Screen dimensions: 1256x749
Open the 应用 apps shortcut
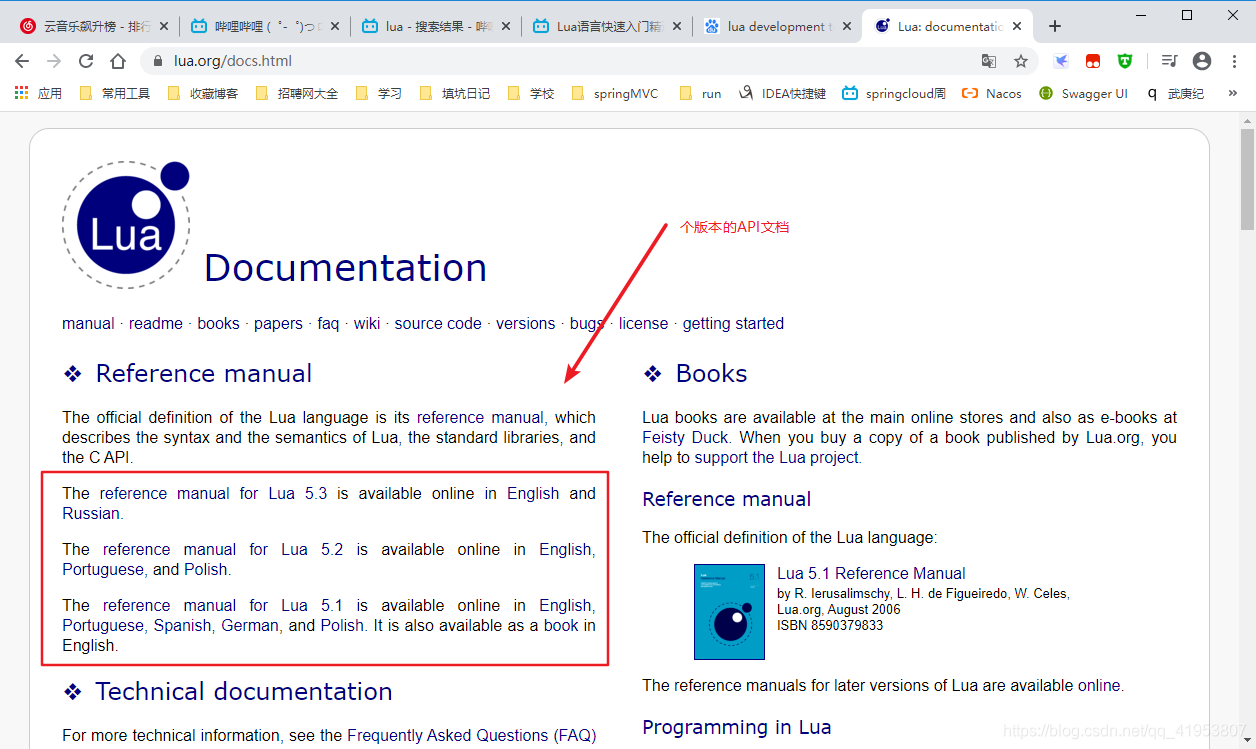click(38, 93)
